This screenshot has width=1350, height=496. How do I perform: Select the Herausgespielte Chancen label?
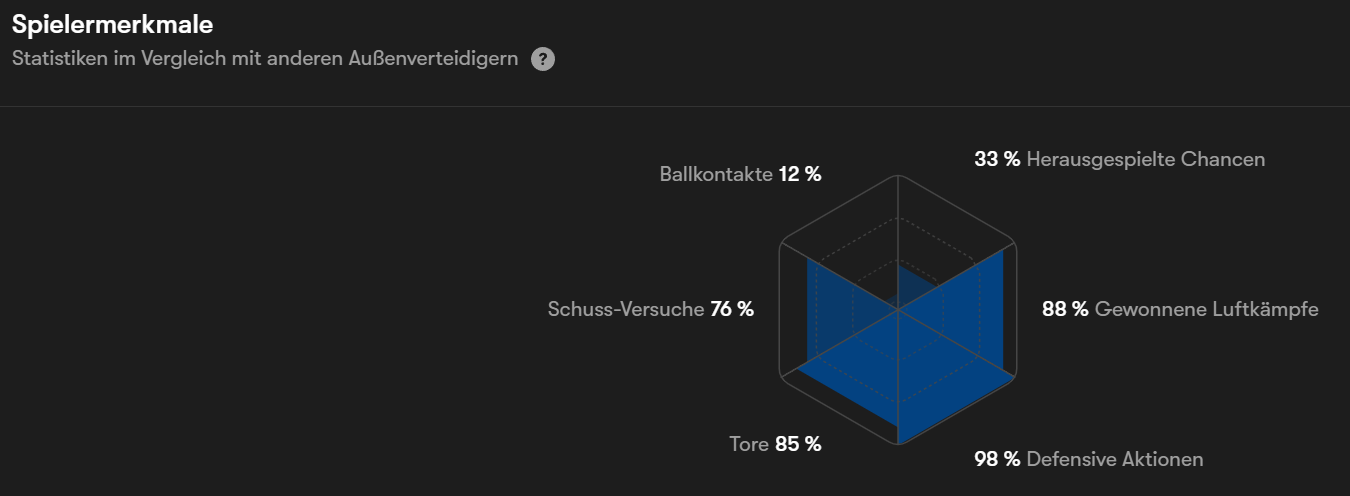pos(1145,159)
